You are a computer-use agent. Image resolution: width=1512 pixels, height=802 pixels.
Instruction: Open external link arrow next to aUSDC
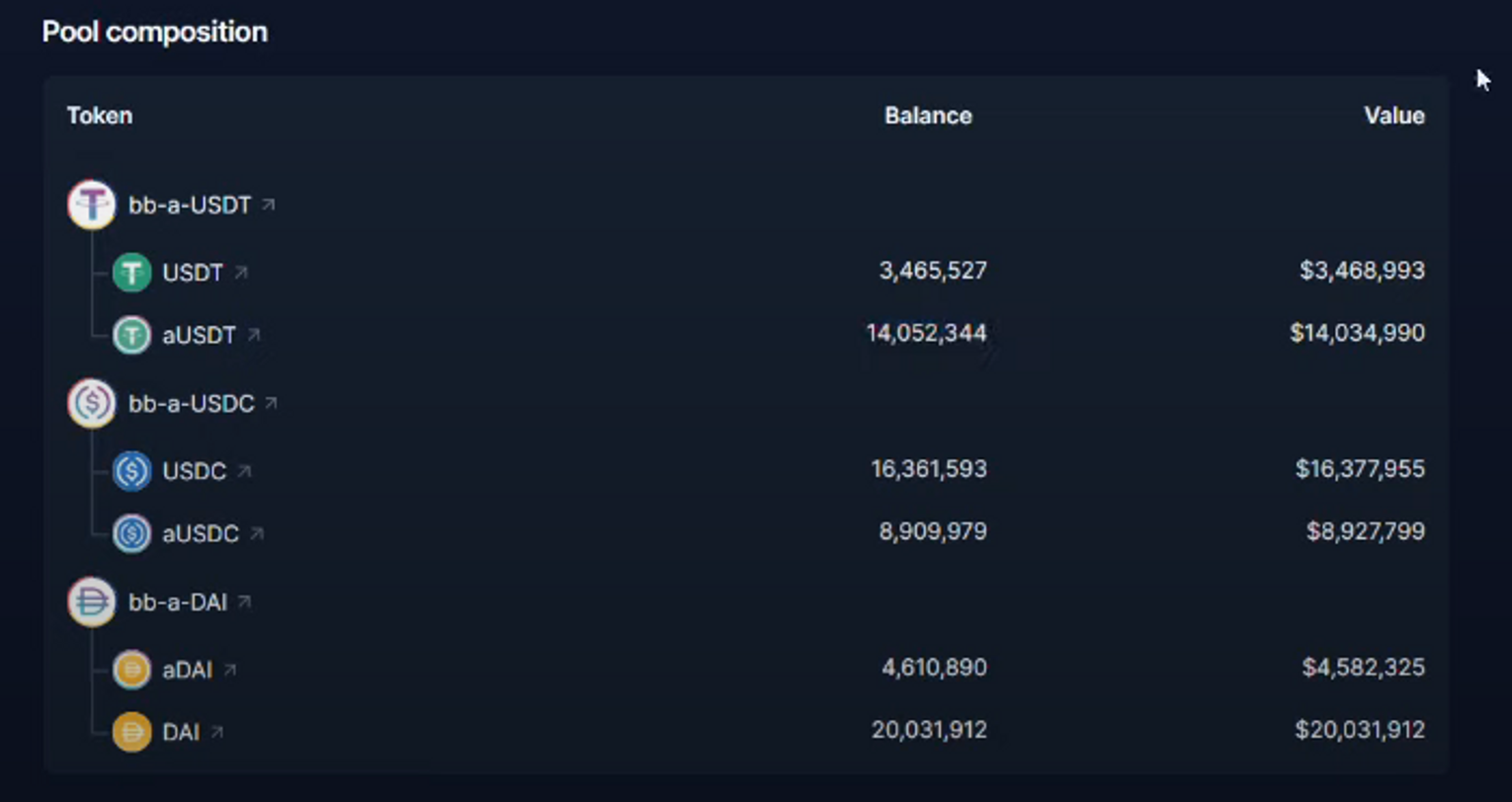click(x=257, y=533)
